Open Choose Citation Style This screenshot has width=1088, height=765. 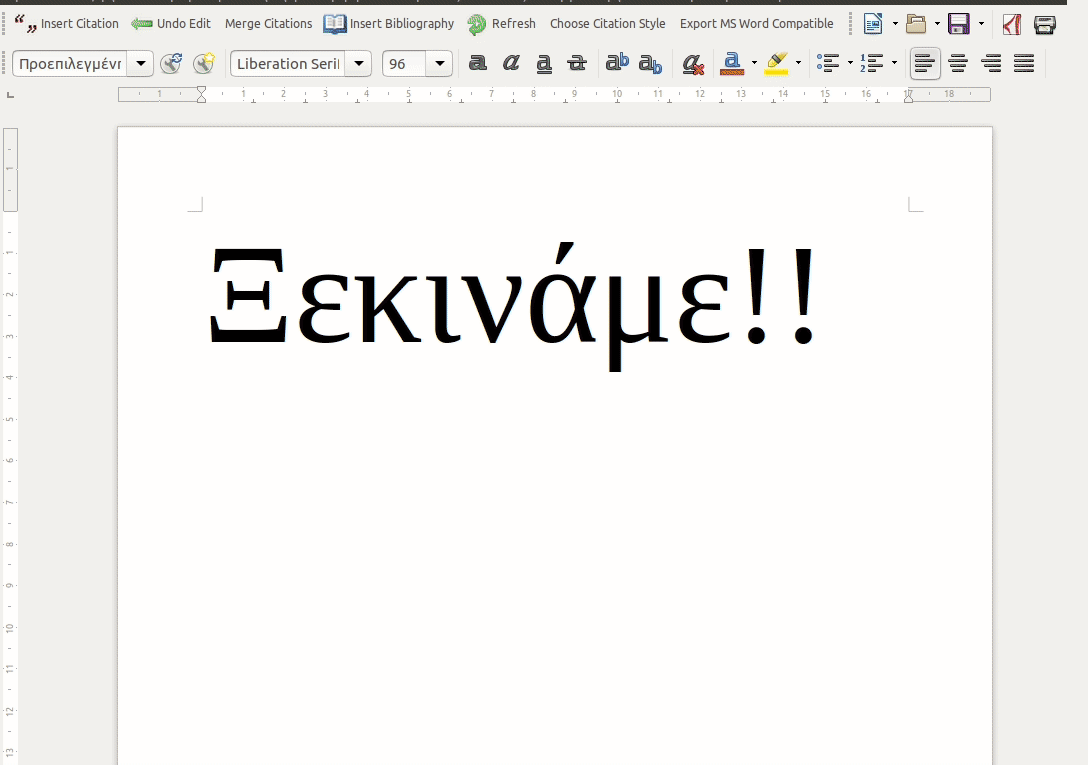pos(607,24)
